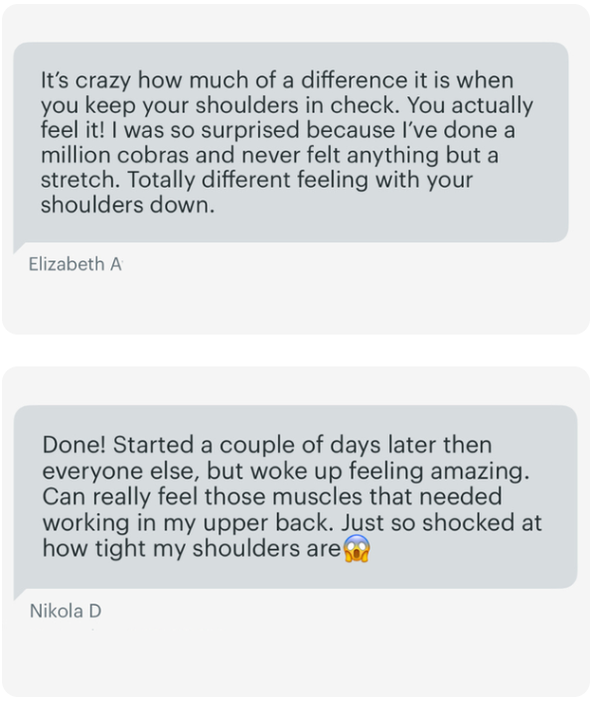Click the words 'You actually' in Elizabeth's message
This screenshot has width=590, height=701.
click(470, 106)
